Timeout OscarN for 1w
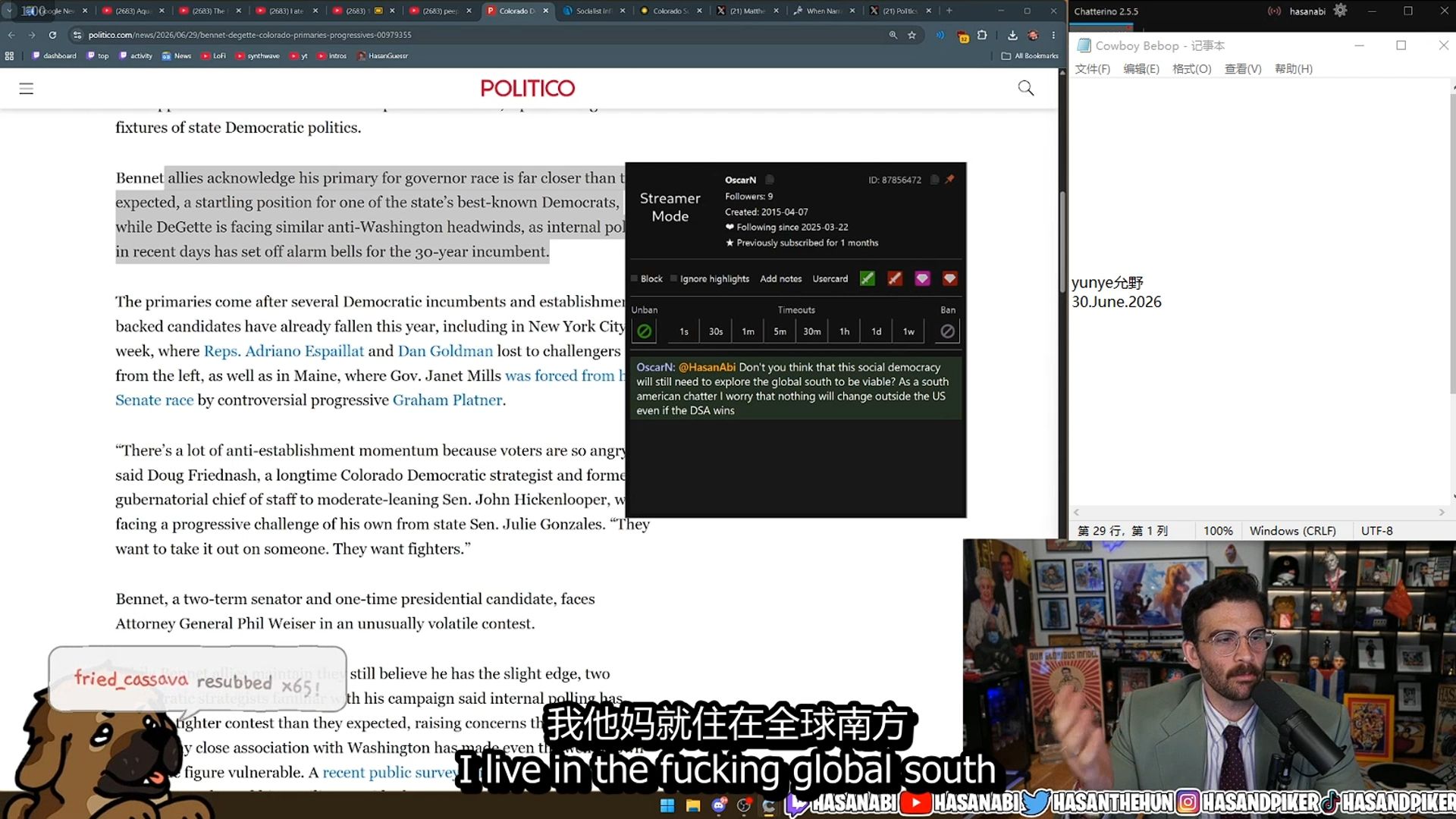The height and width of the screenshot is (819, 1456). (x=908, y=331)
